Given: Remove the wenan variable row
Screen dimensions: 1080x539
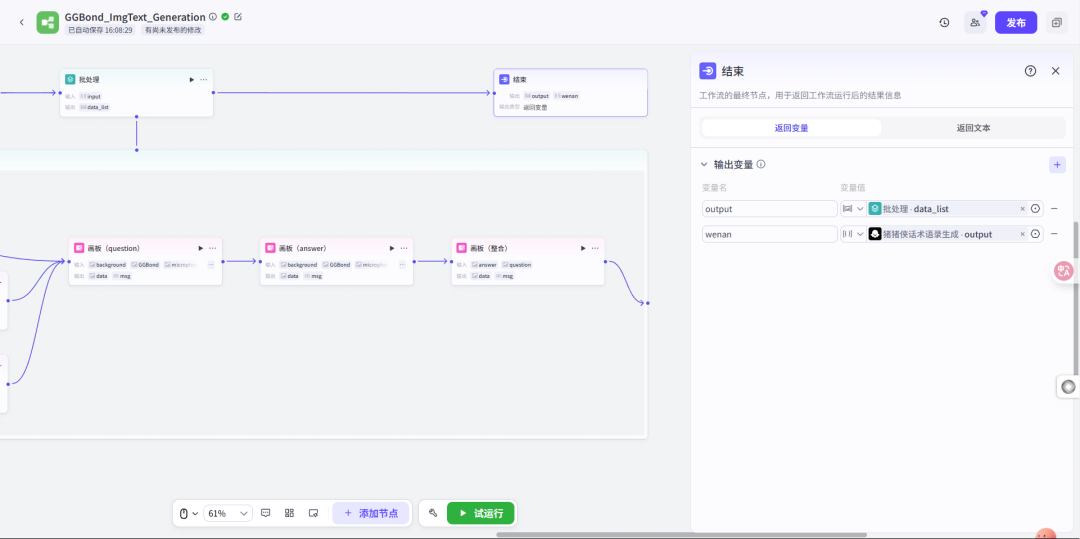Looking at the screenshot, I should click(1055, 234).
